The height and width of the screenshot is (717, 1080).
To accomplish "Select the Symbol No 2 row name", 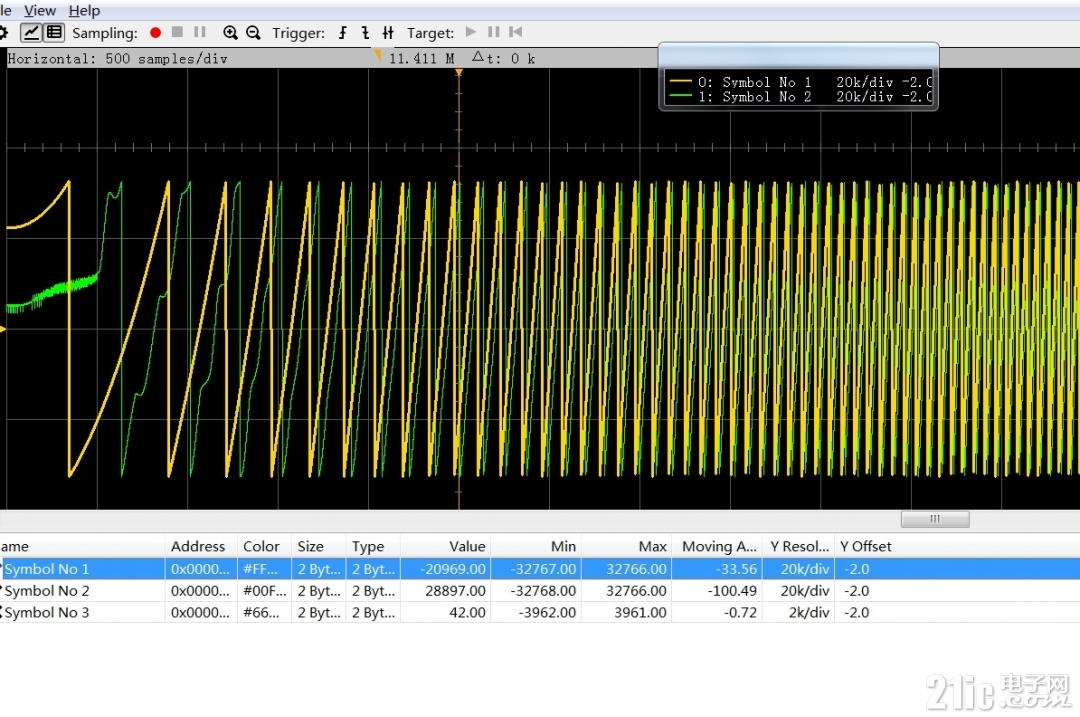I will pos(47,591).
